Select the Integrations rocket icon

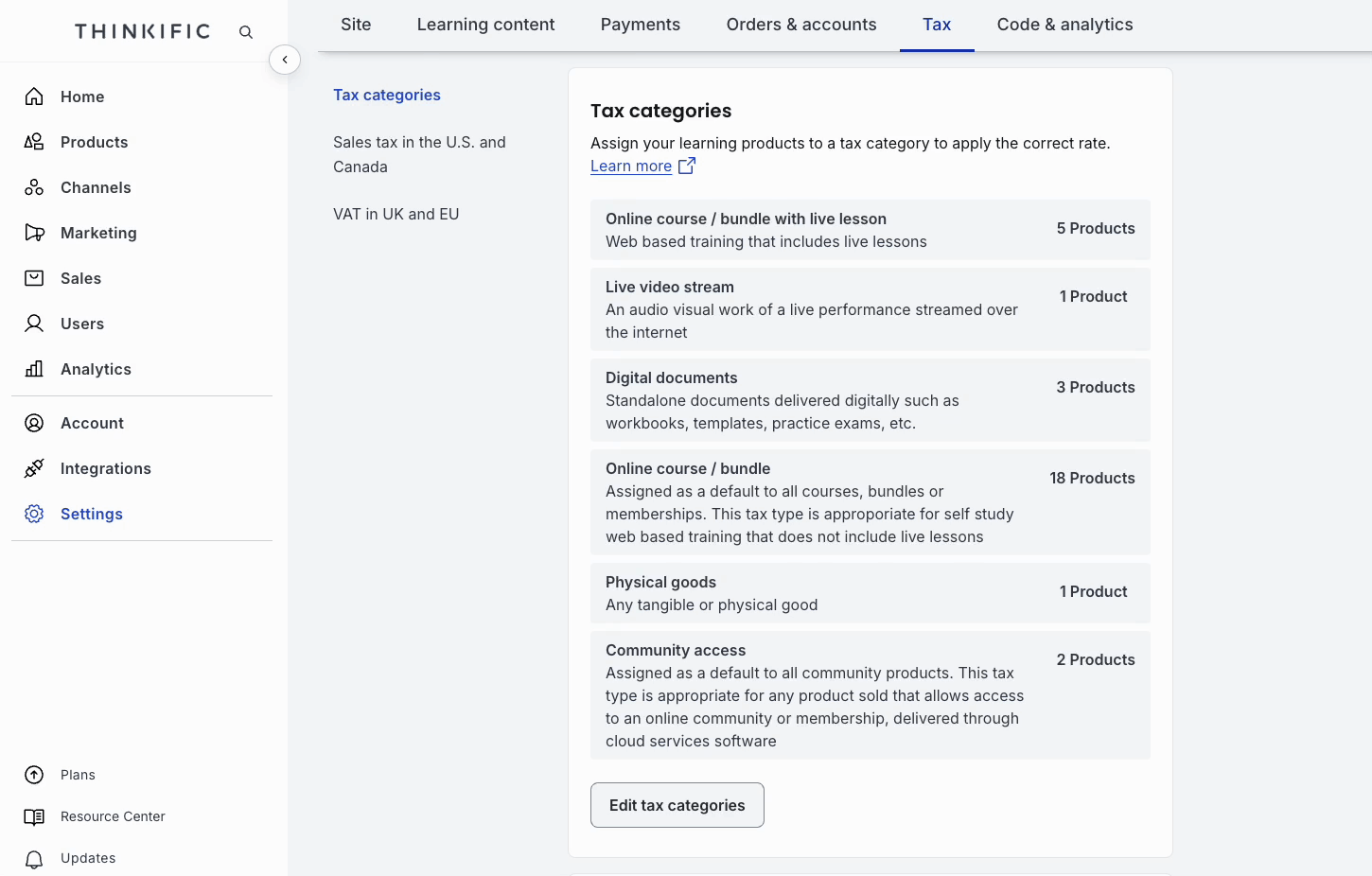[x=34, y=467]
